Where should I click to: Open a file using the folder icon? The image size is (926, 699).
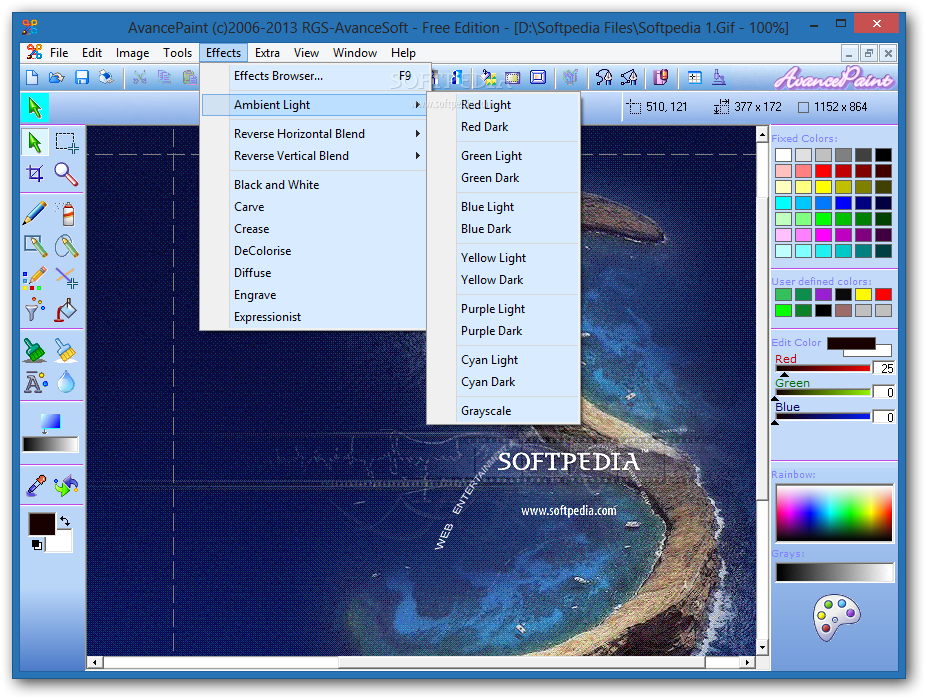coord(57,77)
